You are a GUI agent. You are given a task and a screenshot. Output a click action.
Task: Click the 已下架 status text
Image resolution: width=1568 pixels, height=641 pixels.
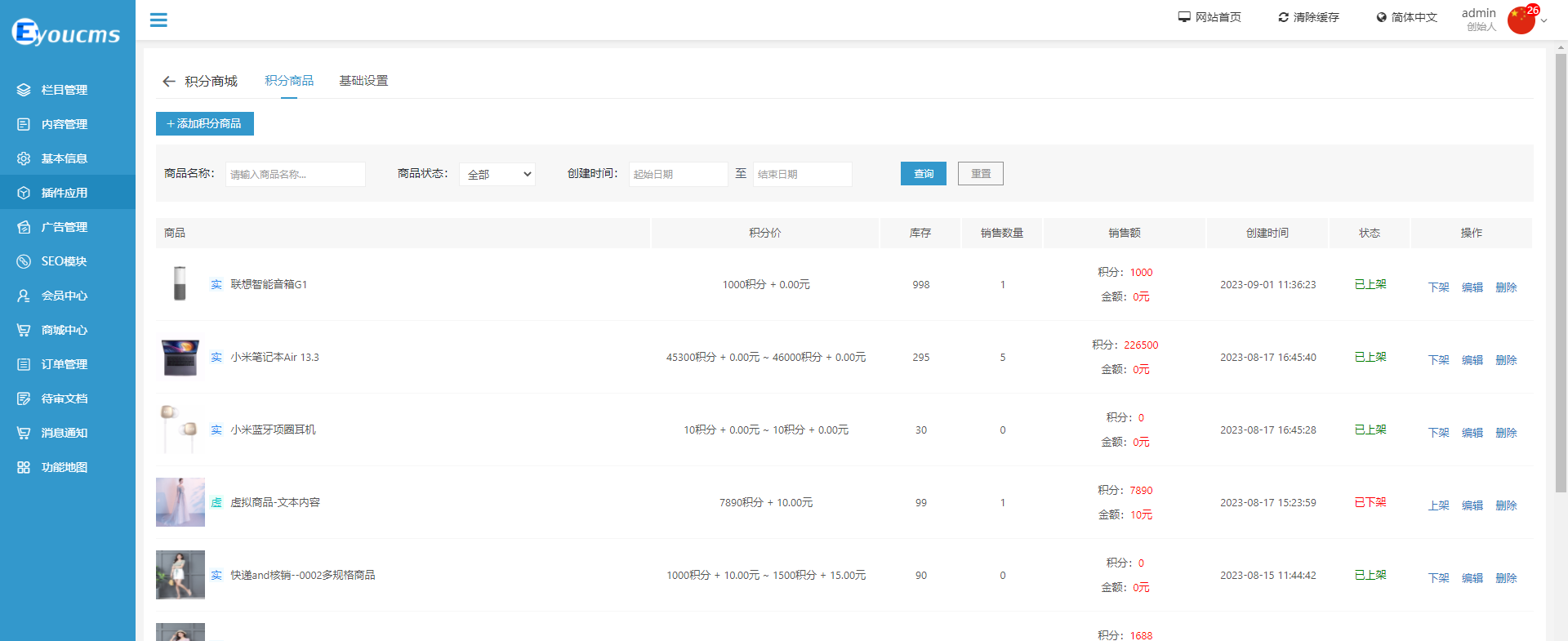point(1370,502)
